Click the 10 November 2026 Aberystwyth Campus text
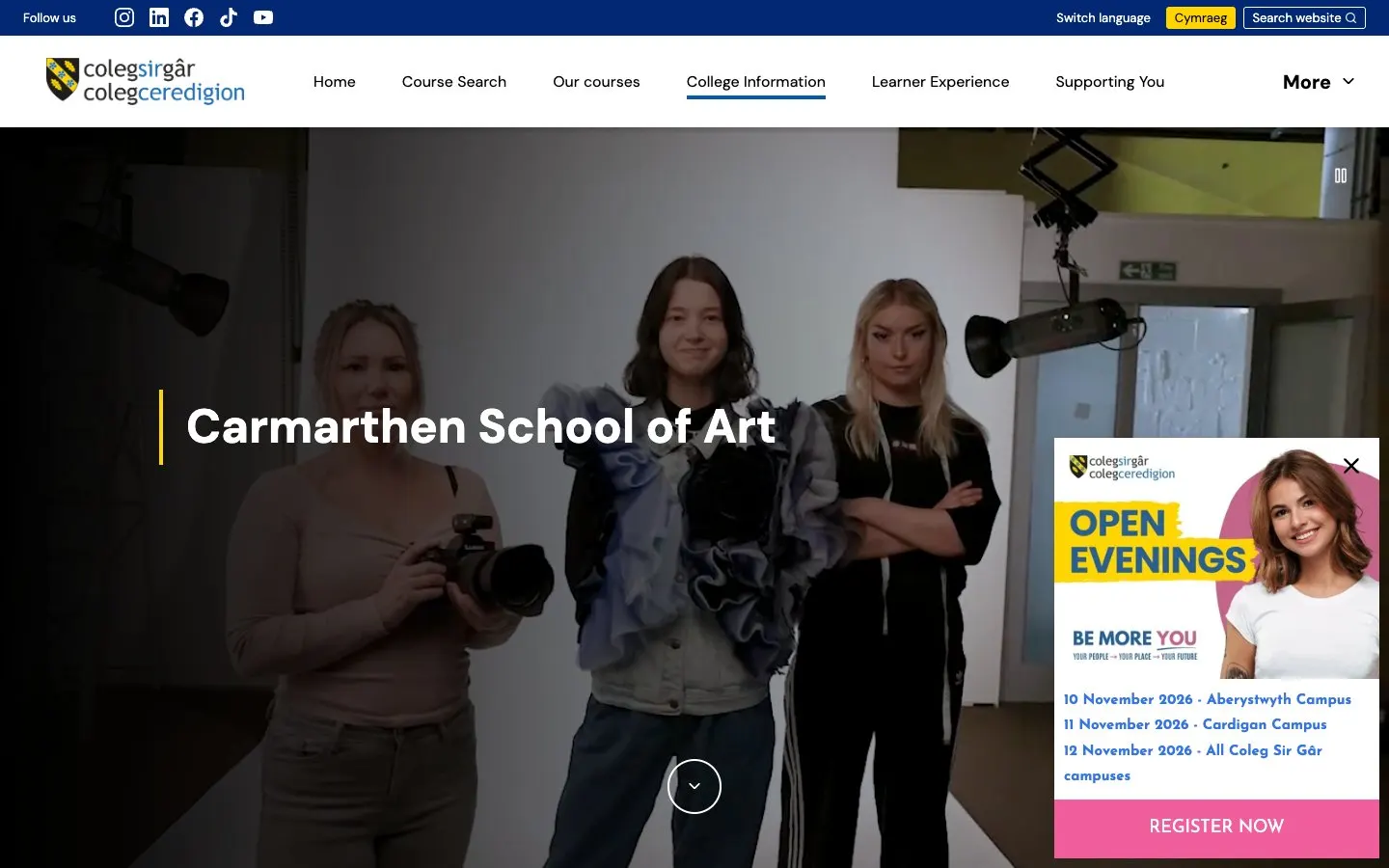 tap(1208, 699)
